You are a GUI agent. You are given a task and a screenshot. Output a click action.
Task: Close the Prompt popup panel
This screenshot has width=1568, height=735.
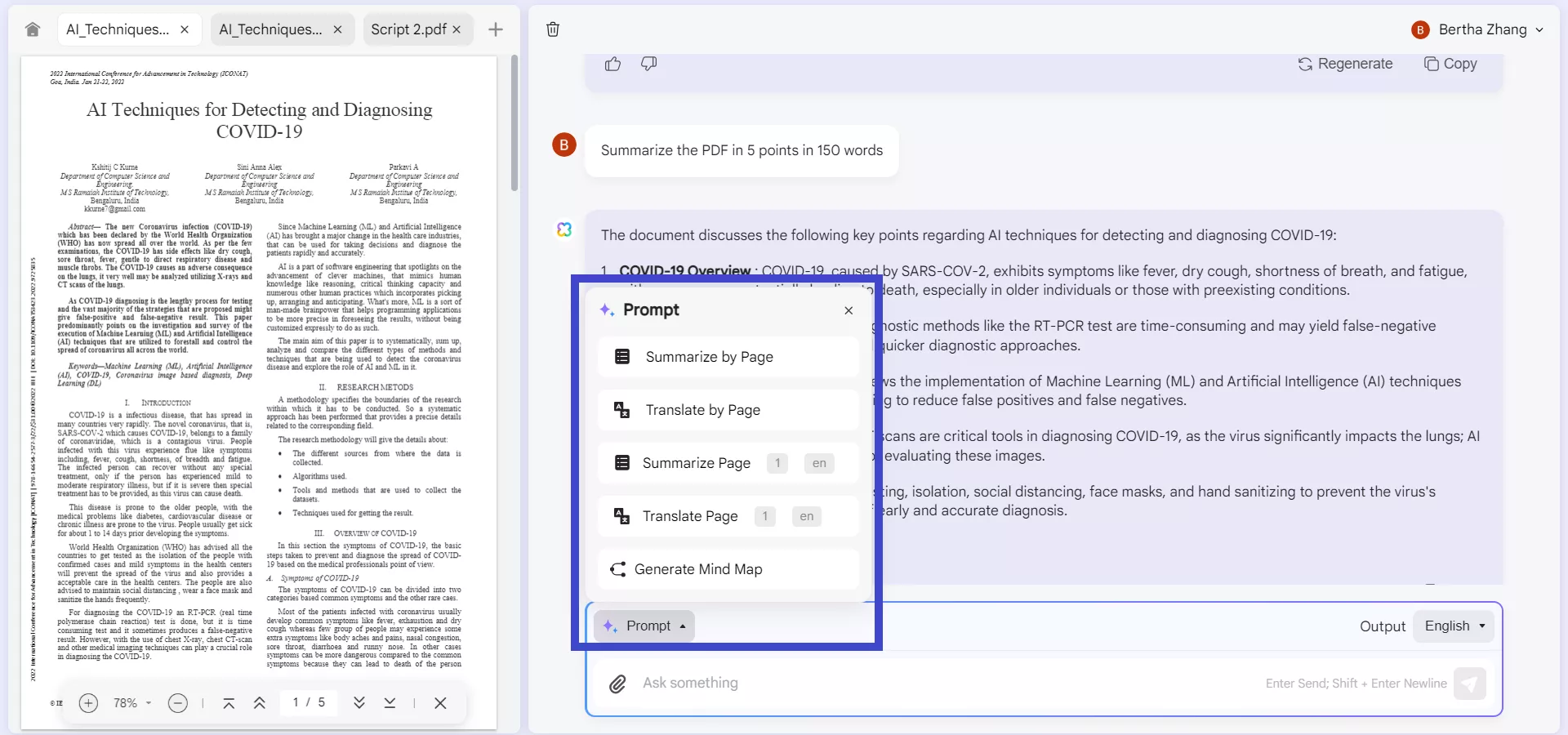(849, 310)
